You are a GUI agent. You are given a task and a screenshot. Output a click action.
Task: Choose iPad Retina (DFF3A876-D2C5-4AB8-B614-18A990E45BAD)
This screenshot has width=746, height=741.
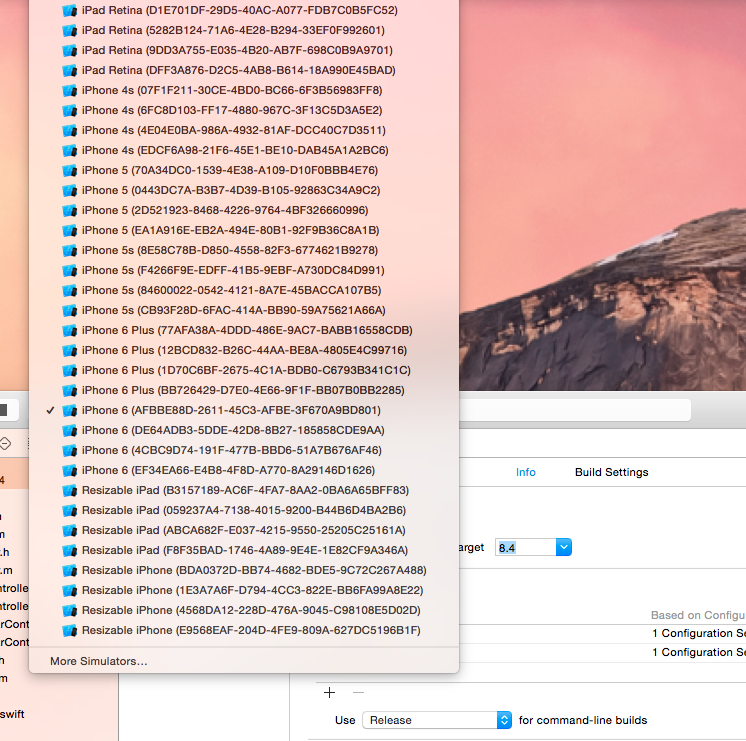tap(244, 70)
